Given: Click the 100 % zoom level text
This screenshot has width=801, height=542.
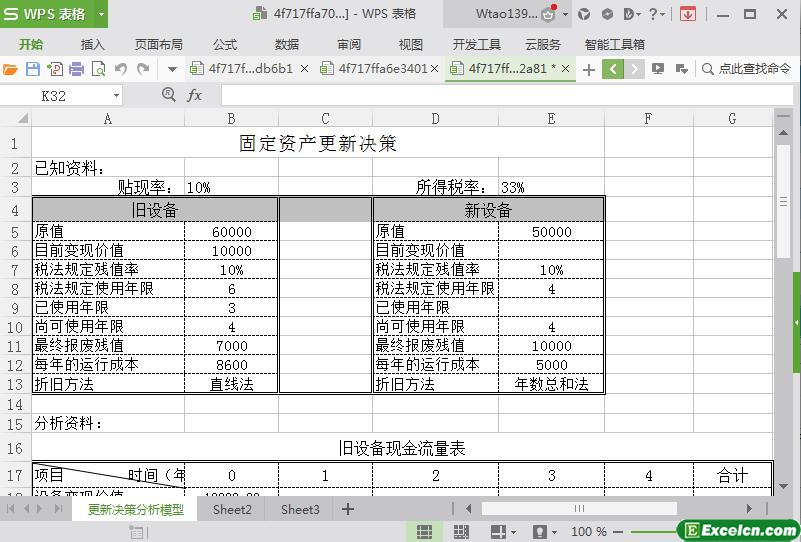Looking at the screenshot, I should (x=589, y=532).
